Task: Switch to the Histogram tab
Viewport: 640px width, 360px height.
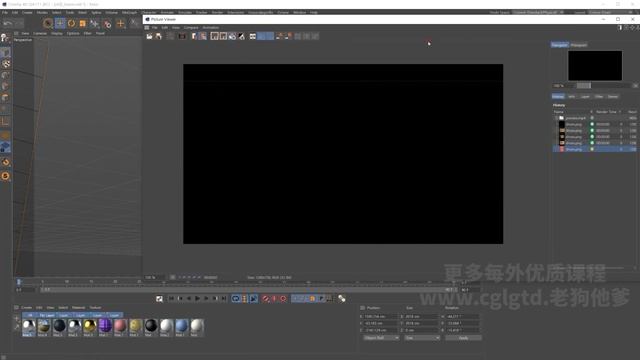Action: pos(579,45)
